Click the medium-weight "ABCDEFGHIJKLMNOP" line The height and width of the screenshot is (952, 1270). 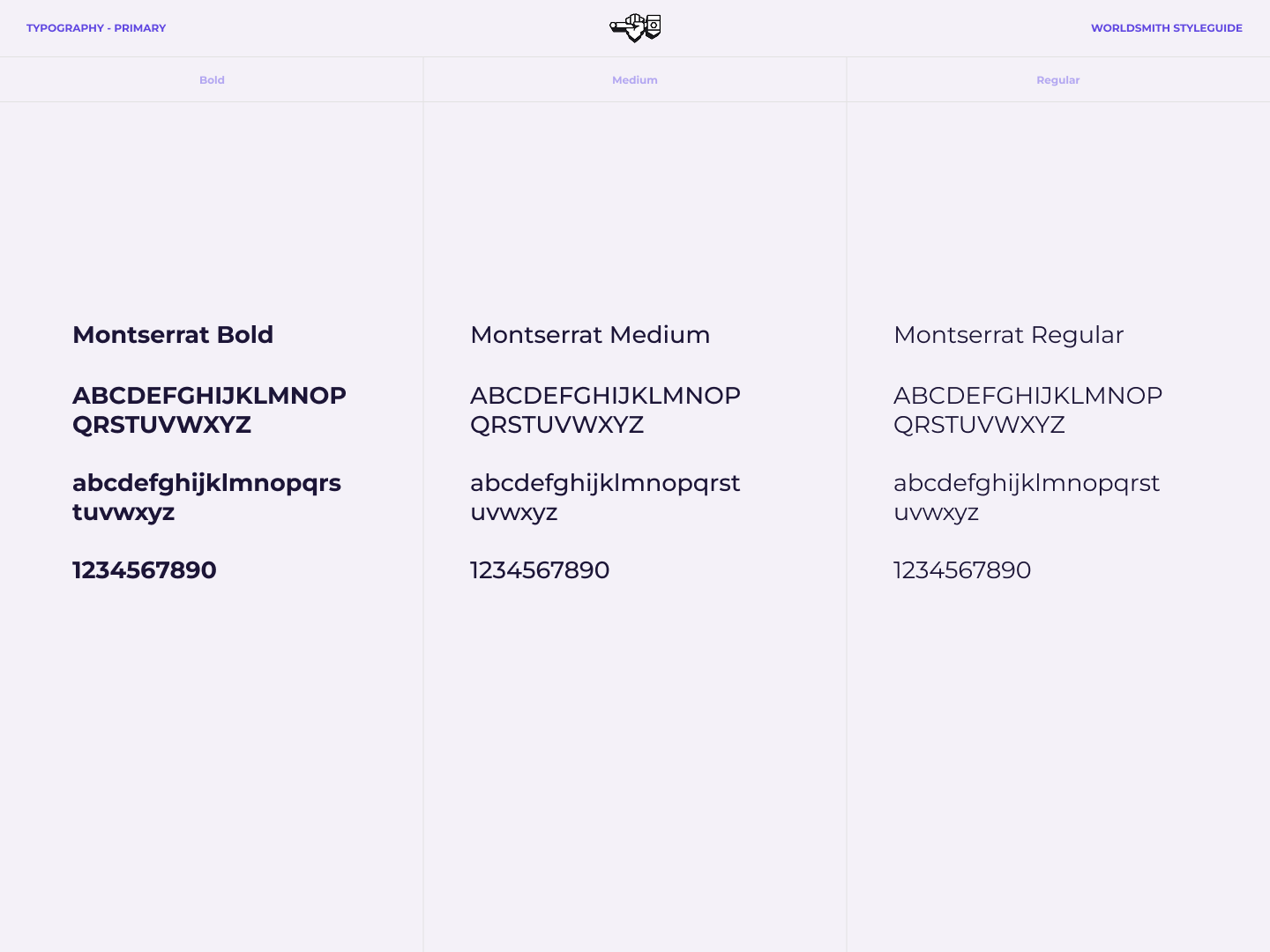(x=605, y=396)
